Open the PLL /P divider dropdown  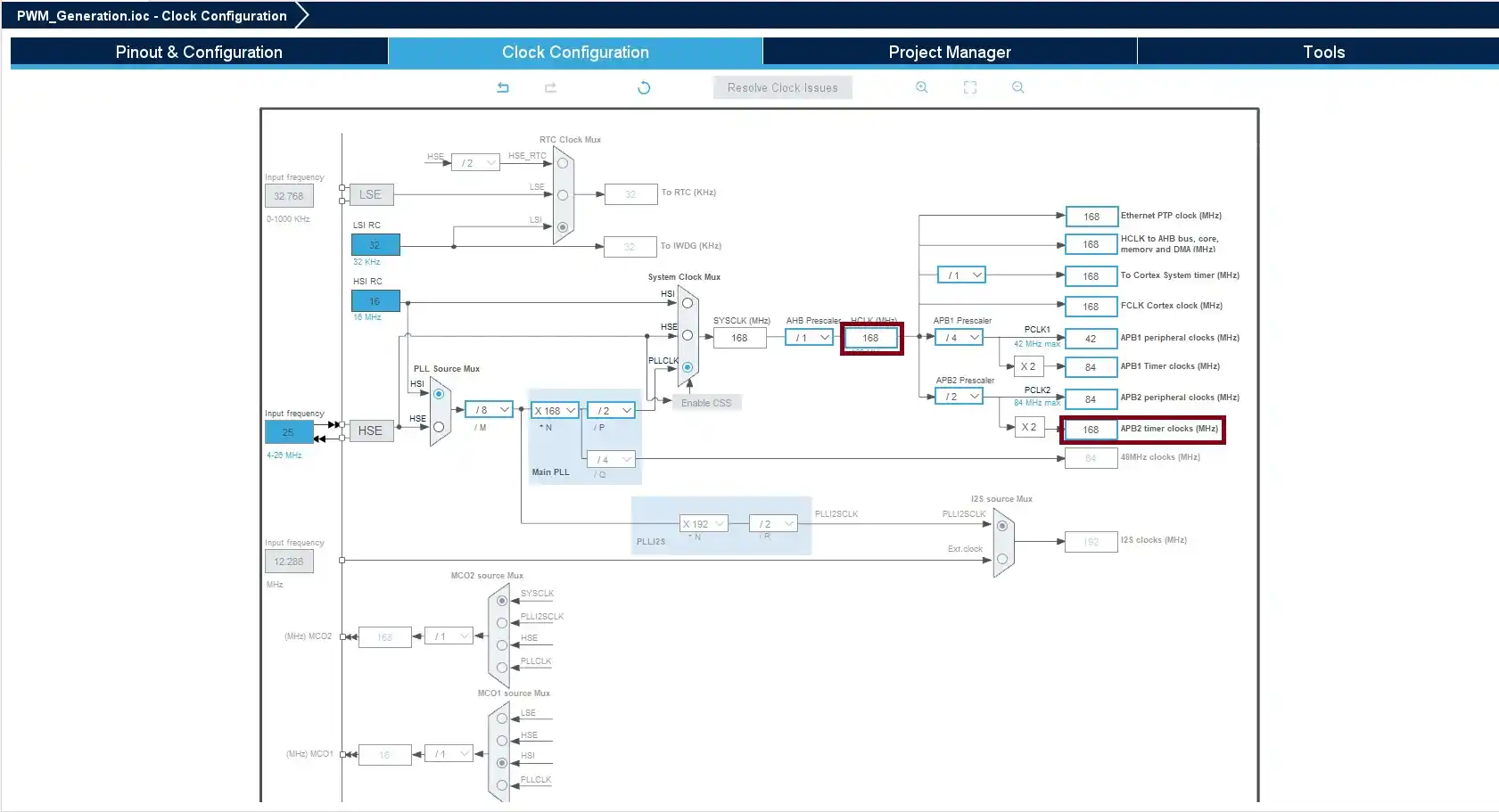[611, 411]
